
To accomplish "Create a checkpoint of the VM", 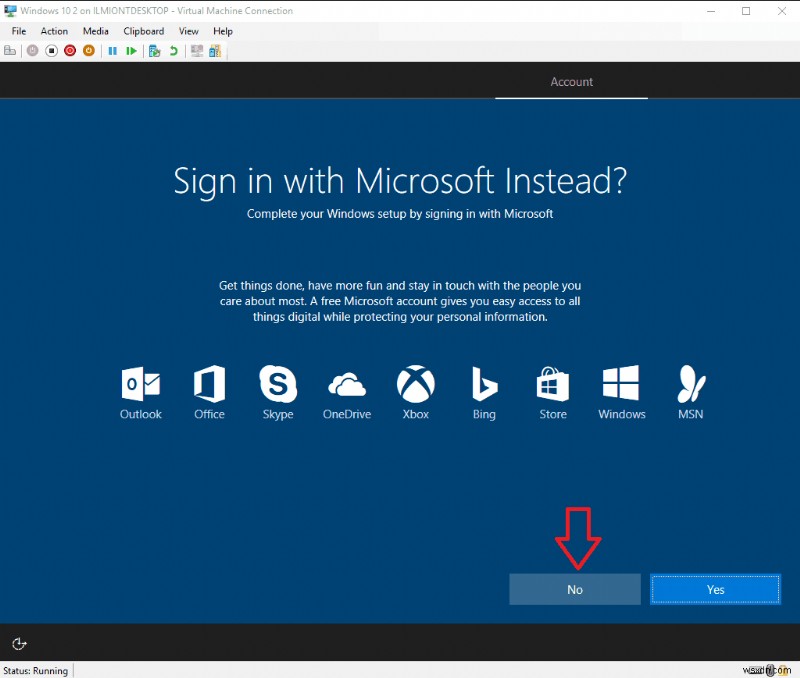I will point(152,51).
